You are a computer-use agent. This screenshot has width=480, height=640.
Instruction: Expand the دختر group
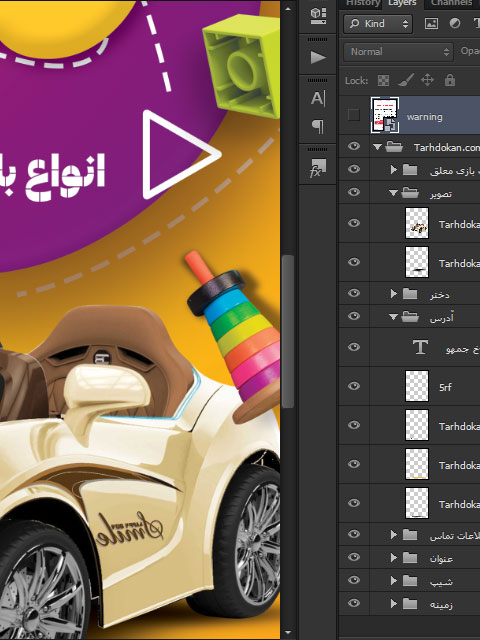(393, 293)
